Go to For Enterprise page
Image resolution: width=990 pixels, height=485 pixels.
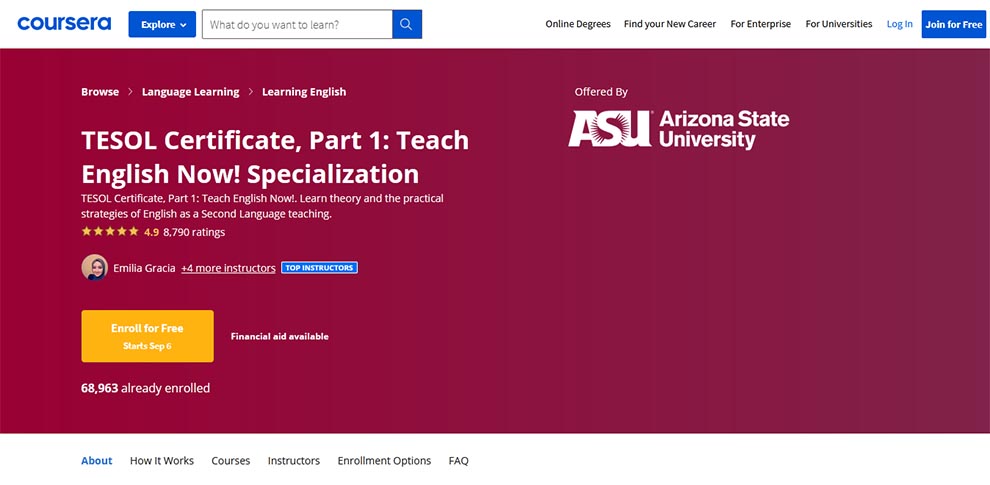[x=760, y=24]
